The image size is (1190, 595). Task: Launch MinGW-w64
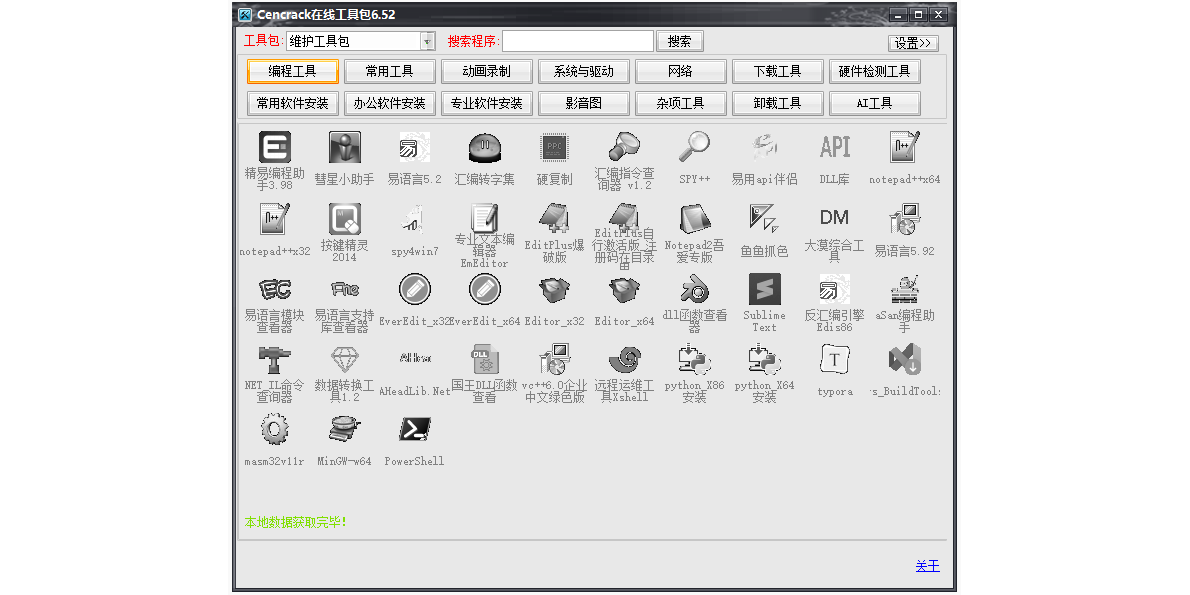click(x=344, y=428)
